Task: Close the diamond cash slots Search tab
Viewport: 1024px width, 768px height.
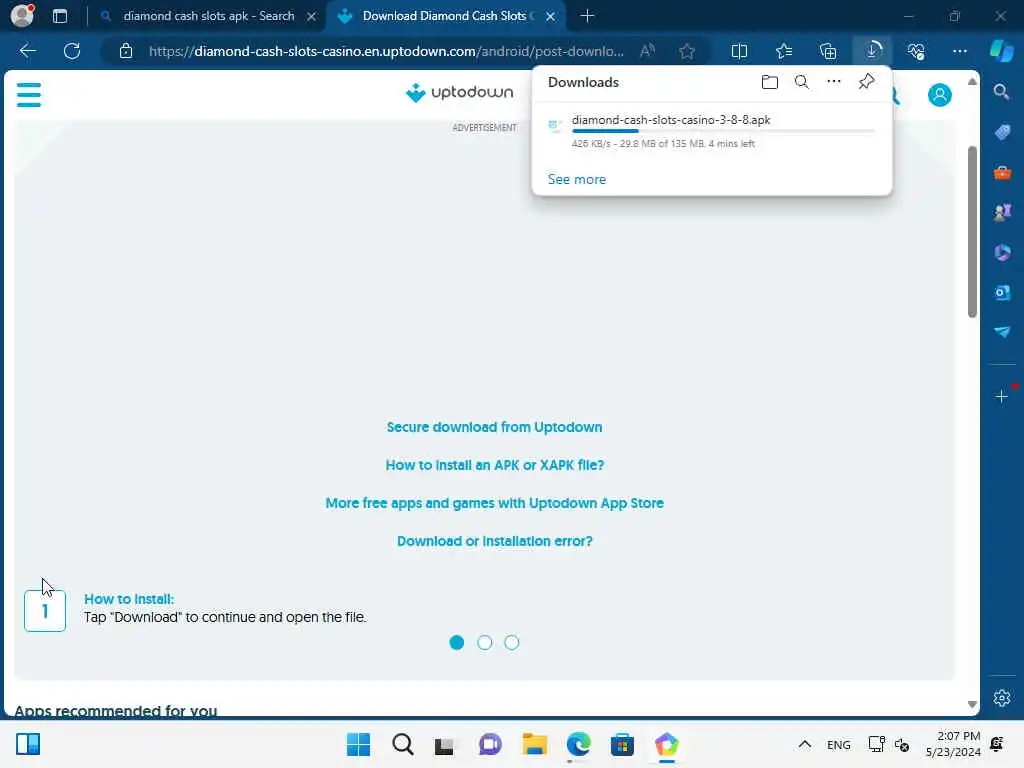Action: (x=312, y=16)
